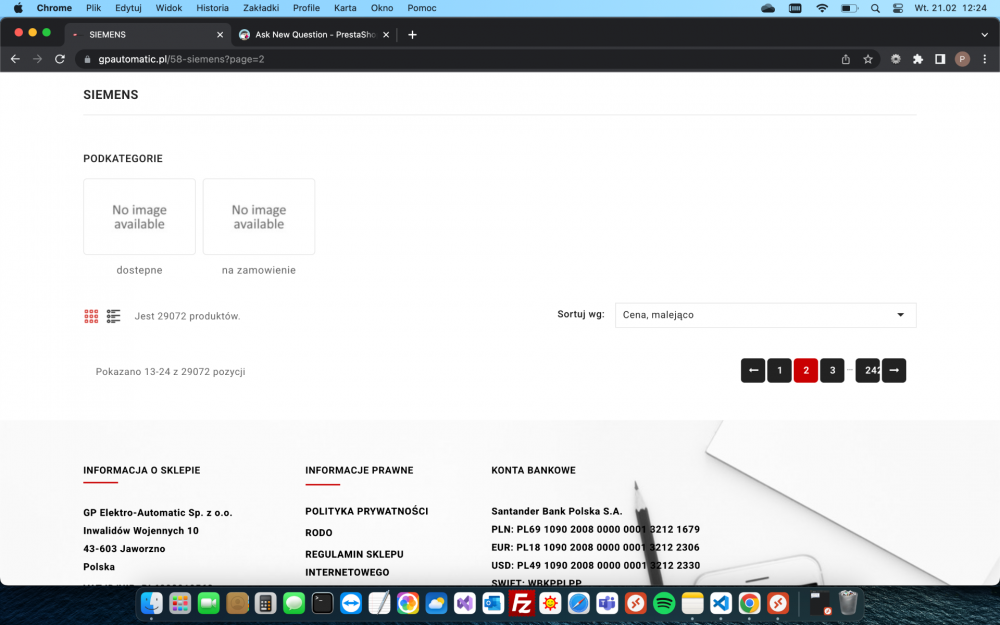This screenshot has width=1000, height=625.
Task: Open Terminal from the dock
Action: (322, 603)
